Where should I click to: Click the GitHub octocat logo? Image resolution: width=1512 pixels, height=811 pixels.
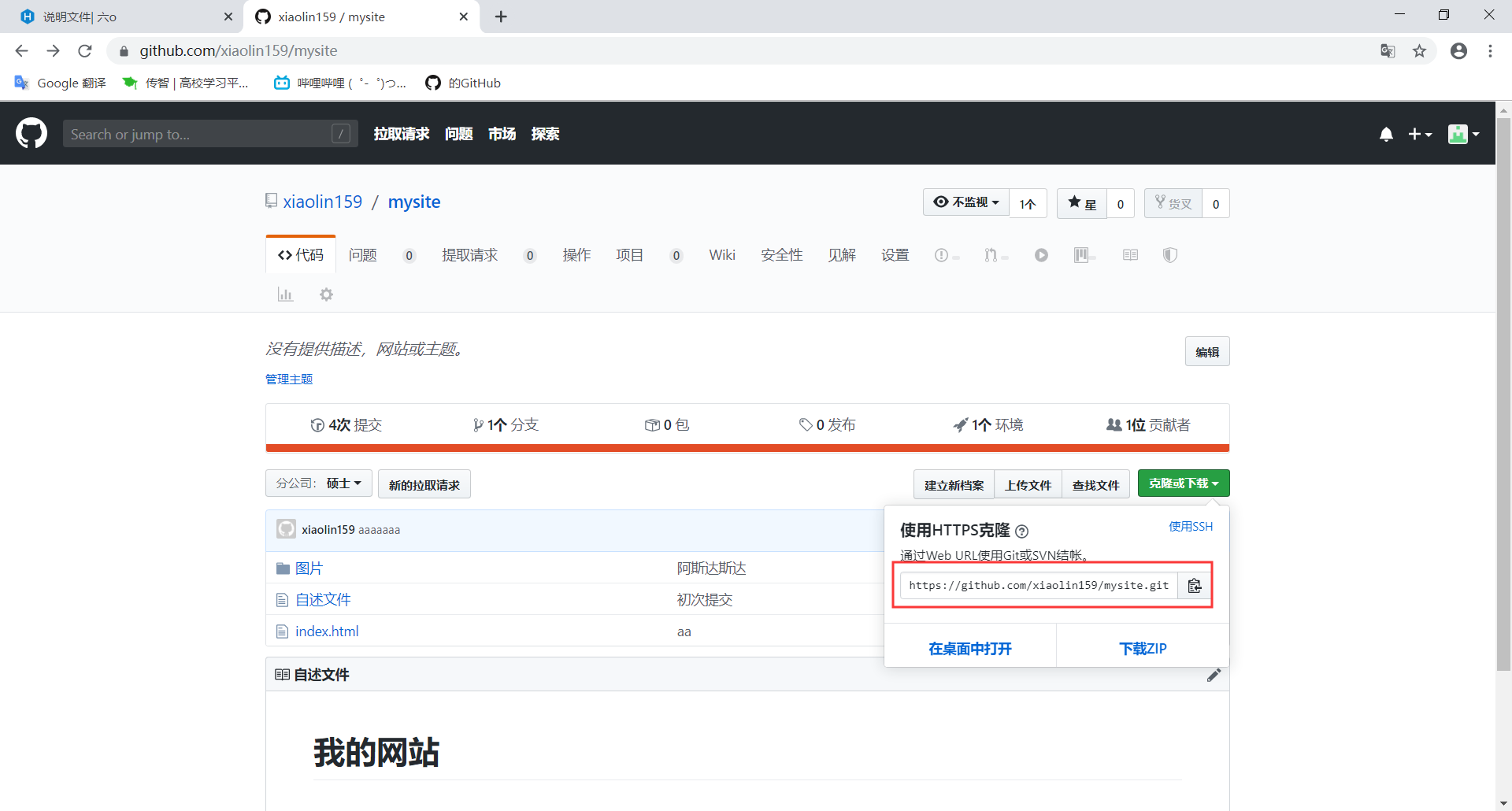(x=31, y=134)
